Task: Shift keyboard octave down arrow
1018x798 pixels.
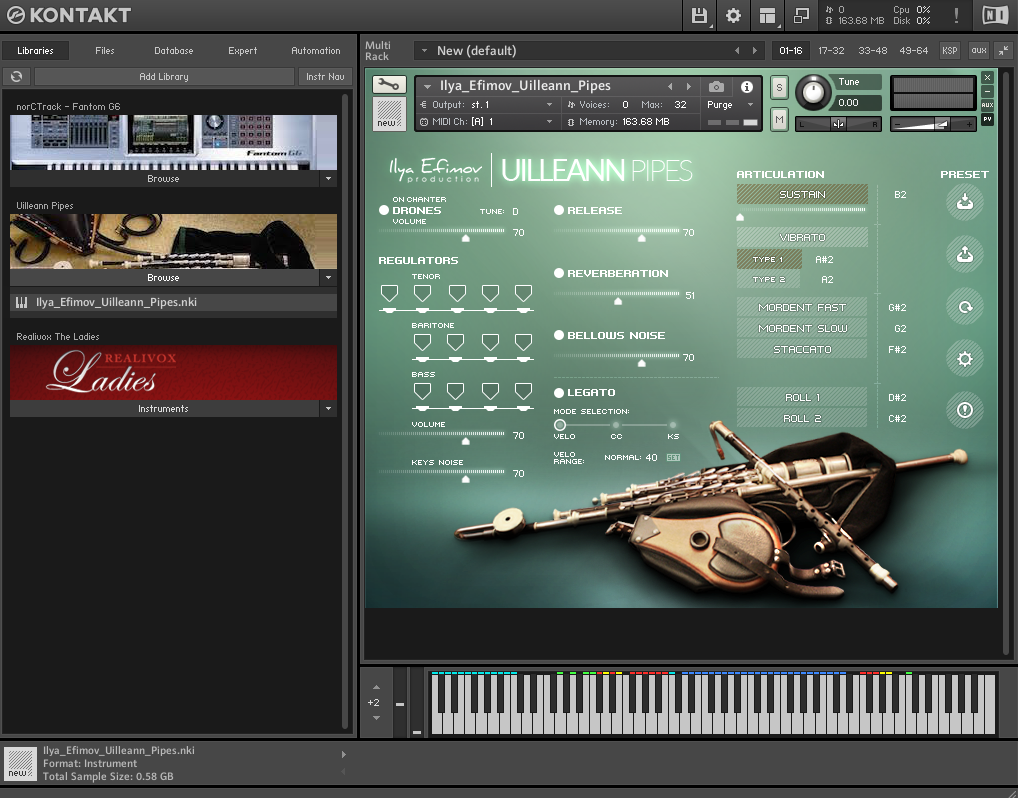Action: click(x=377, y=718)
